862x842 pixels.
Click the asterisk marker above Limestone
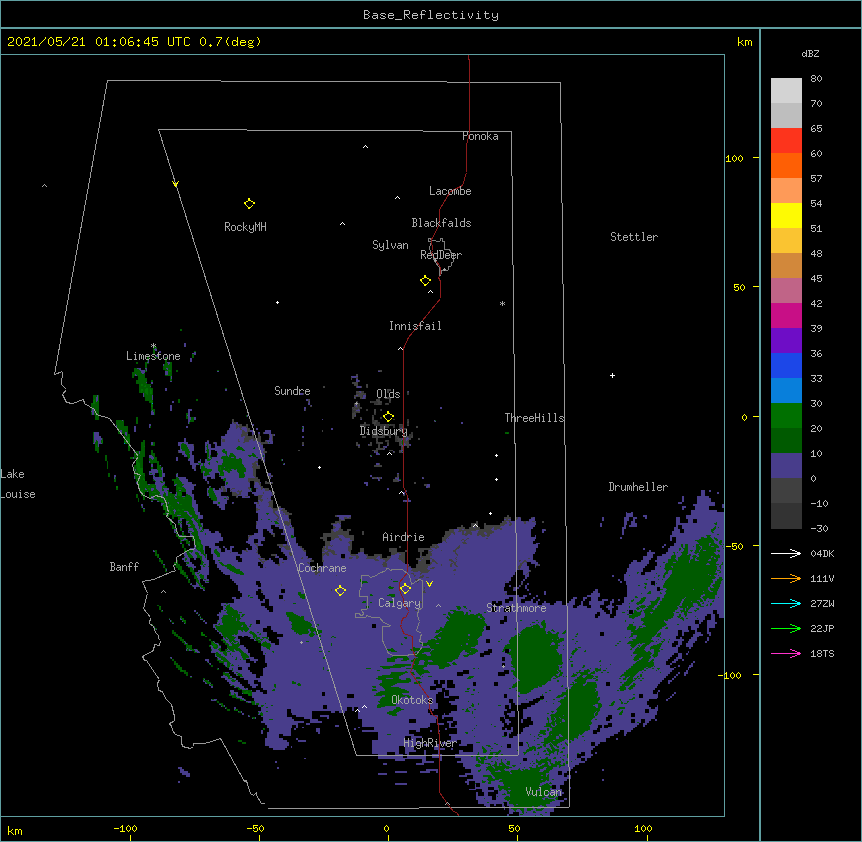click(153, 346)
